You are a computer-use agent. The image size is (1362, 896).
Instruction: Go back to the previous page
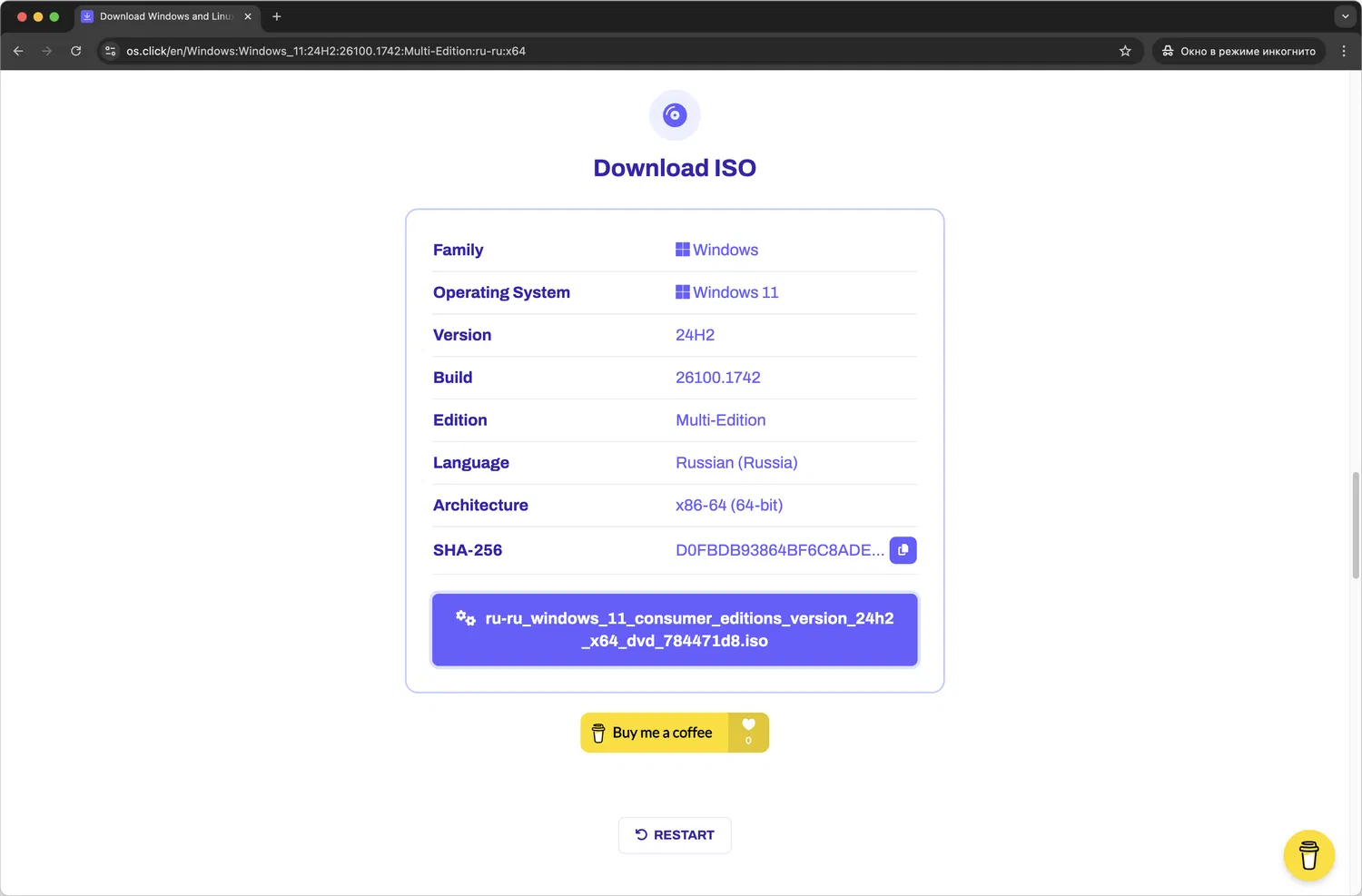(18, 51)
